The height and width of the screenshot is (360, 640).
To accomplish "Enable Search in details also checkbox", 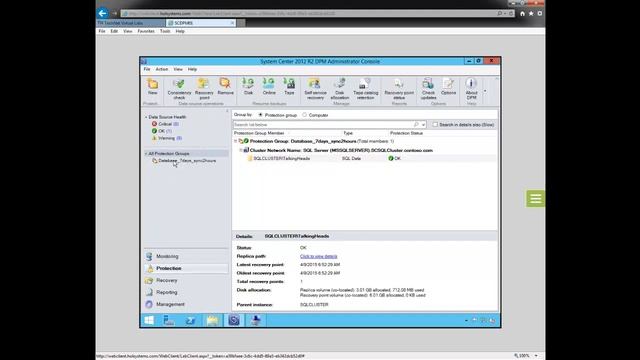I will click(435, 124).
